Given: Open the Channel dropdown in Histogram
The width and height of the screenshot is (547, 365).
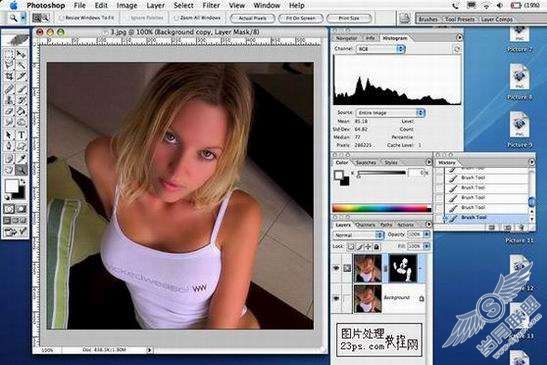Looking at the screenshot, I should pyautogui.click(x=380, y=49).
